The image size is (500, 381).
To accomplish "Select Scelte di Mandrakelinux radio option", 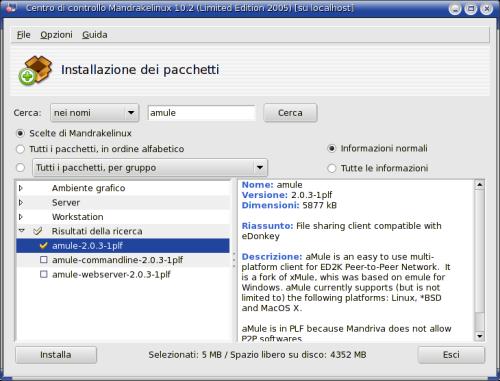I will tap(20, 133).
